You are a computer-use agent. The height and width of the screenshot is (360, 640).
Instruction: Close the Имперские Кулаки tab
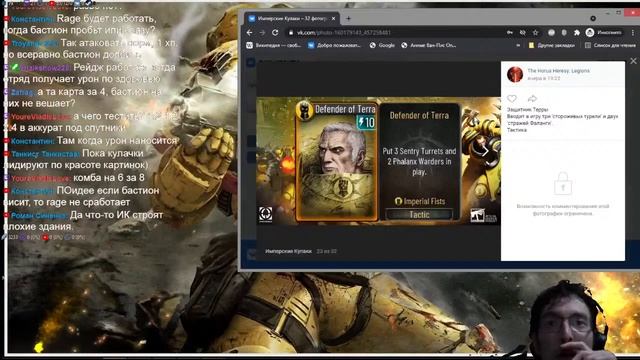333,18
